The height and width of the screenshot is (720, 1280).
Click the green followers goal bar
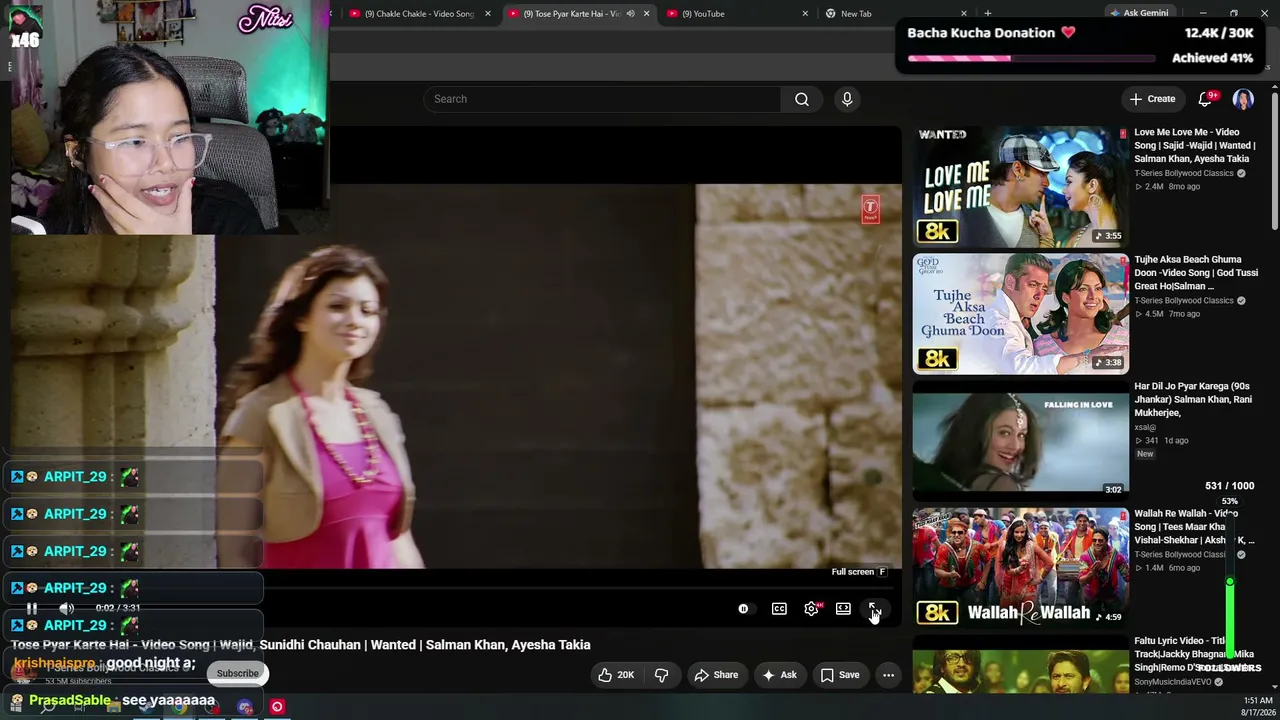1229,620
